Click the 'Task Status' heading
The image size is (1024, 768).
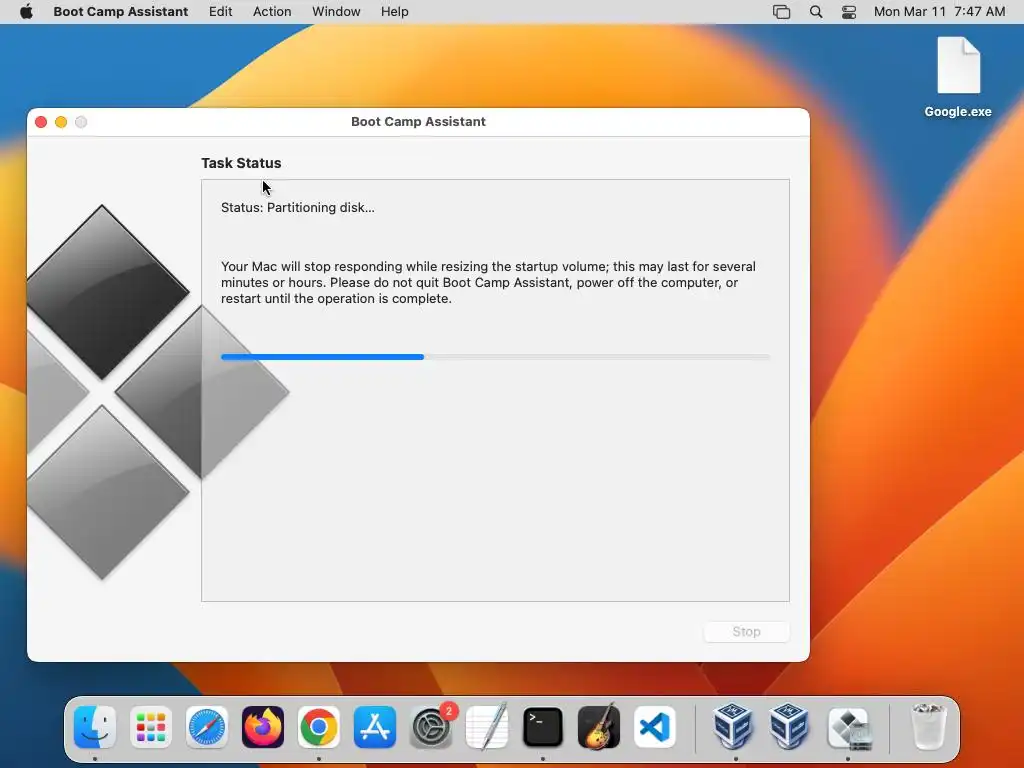[x=241, y=163]
